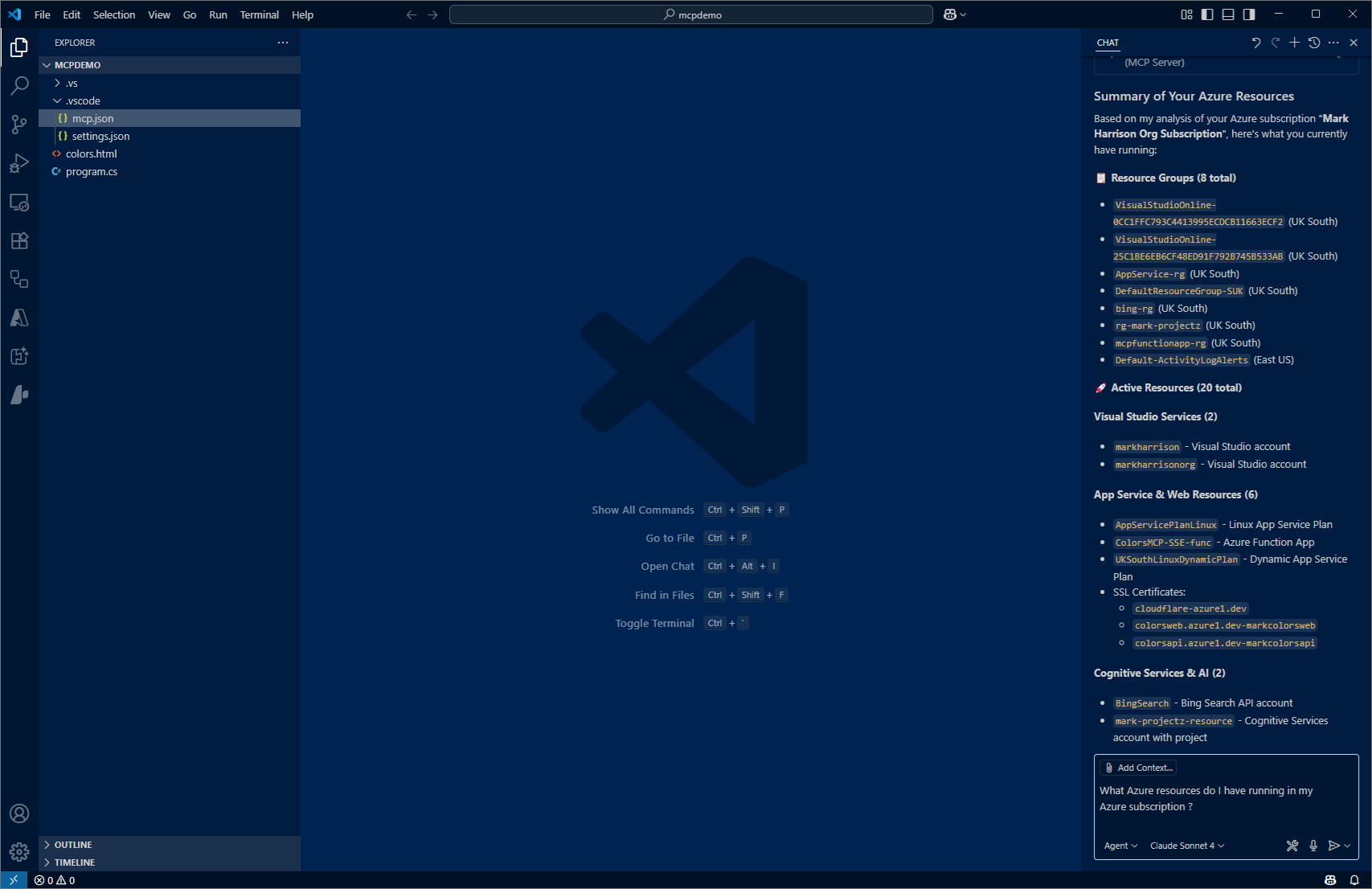Show chat history
Viewport: 1372px width, 889px height.
(1314, 43)
